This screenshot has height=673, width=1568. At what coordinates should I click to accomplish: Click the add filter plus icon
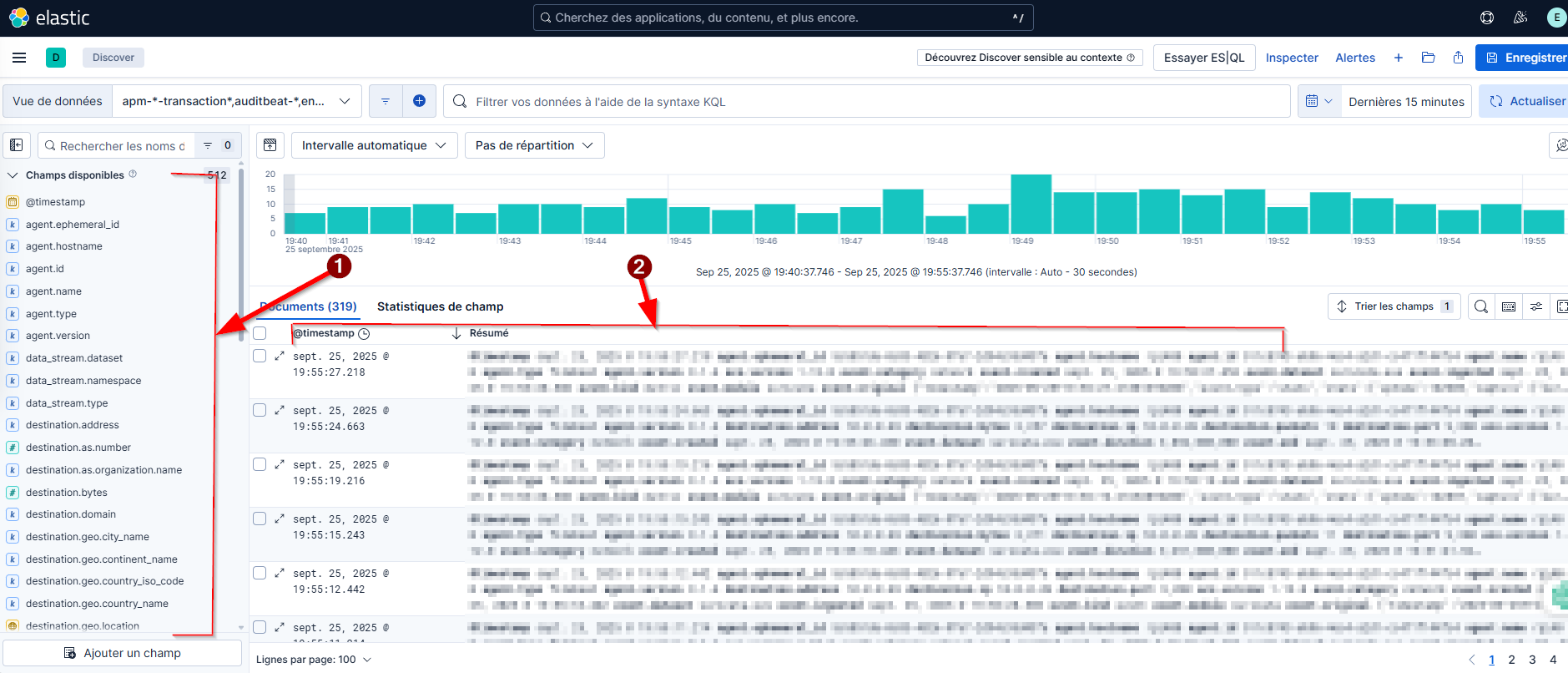[419, 101]
